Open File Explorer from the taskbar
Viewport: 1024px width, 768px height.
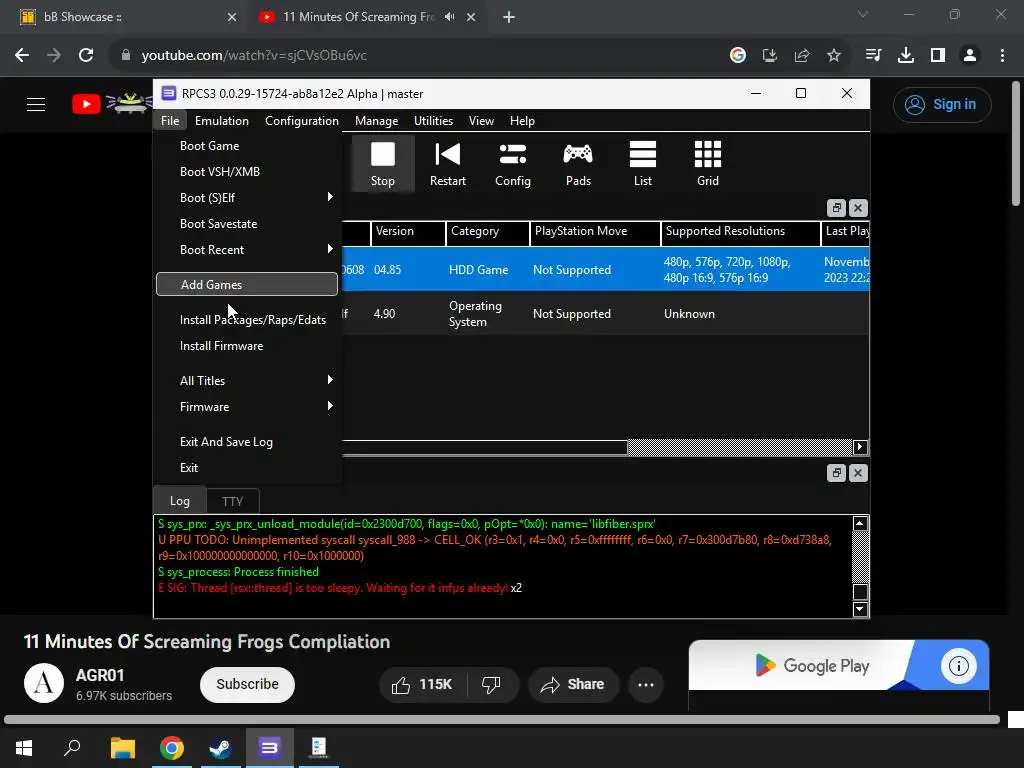pos(122,748)
